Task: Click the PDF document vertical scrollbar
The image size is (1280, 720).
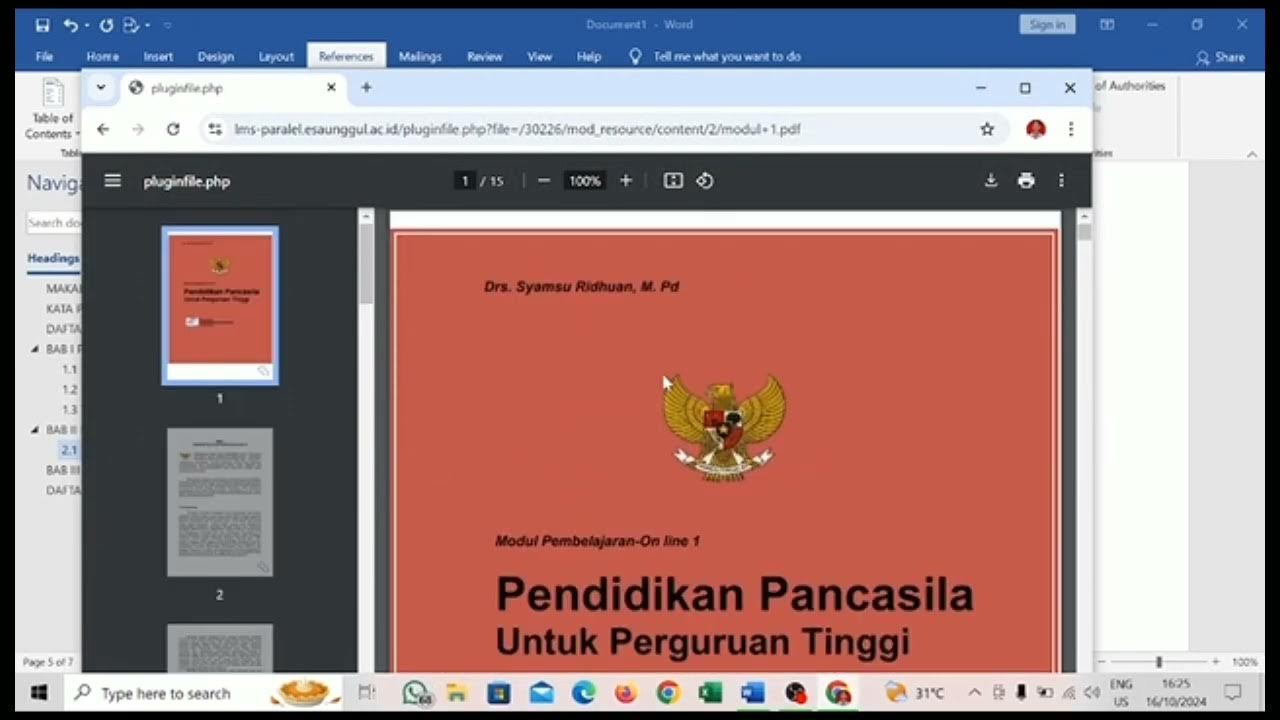Action: (x=1084, y=233)
